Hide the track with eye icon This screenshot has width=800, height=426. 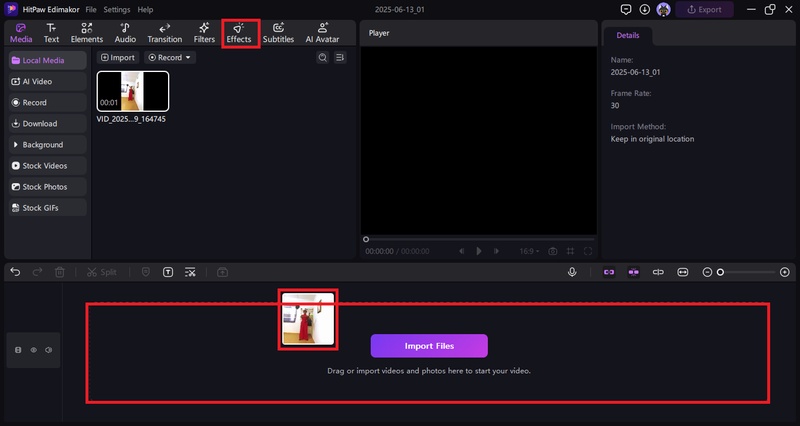[34, 350]
